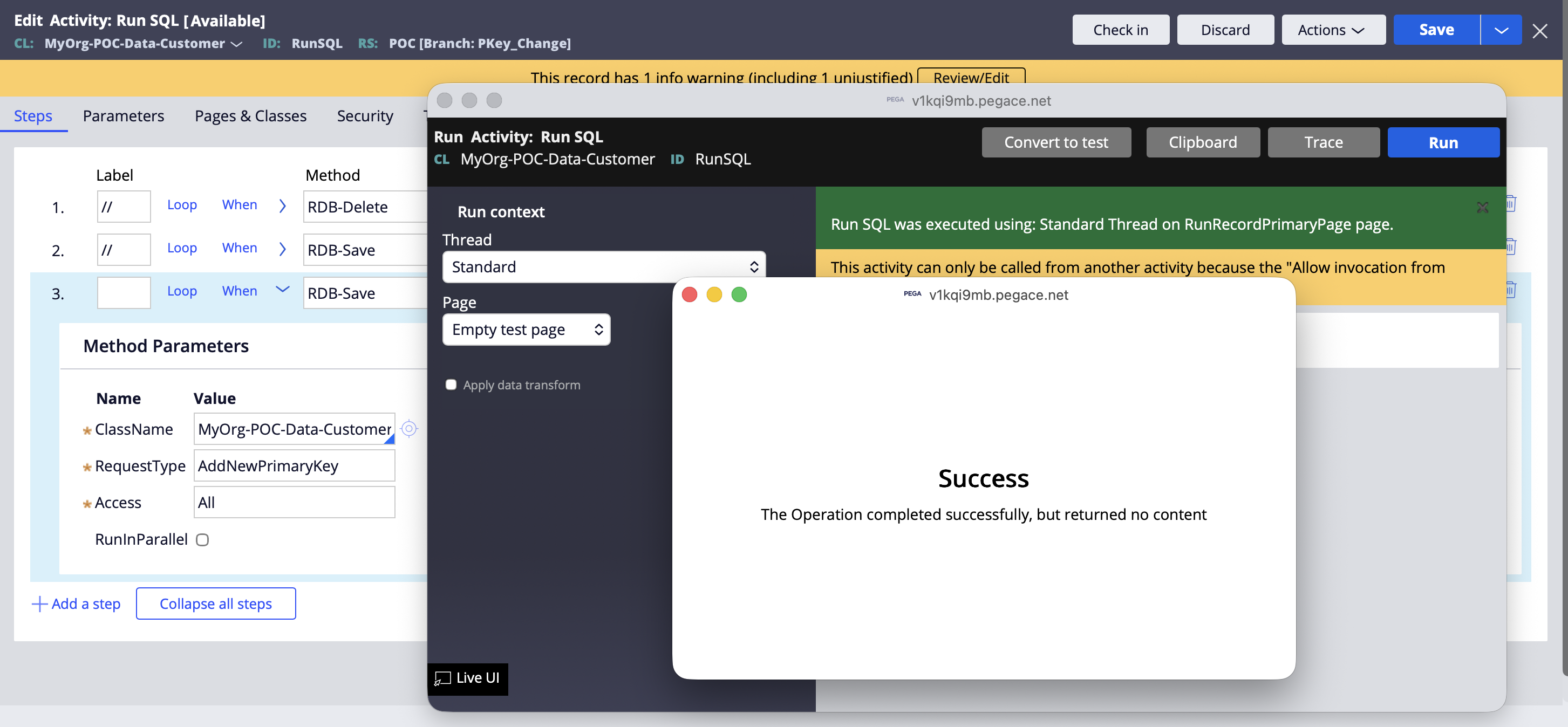The width and height of the screenshot is (1568, 727).
Task: Open the Pages & Classes tab
Action: coord(250,115)
